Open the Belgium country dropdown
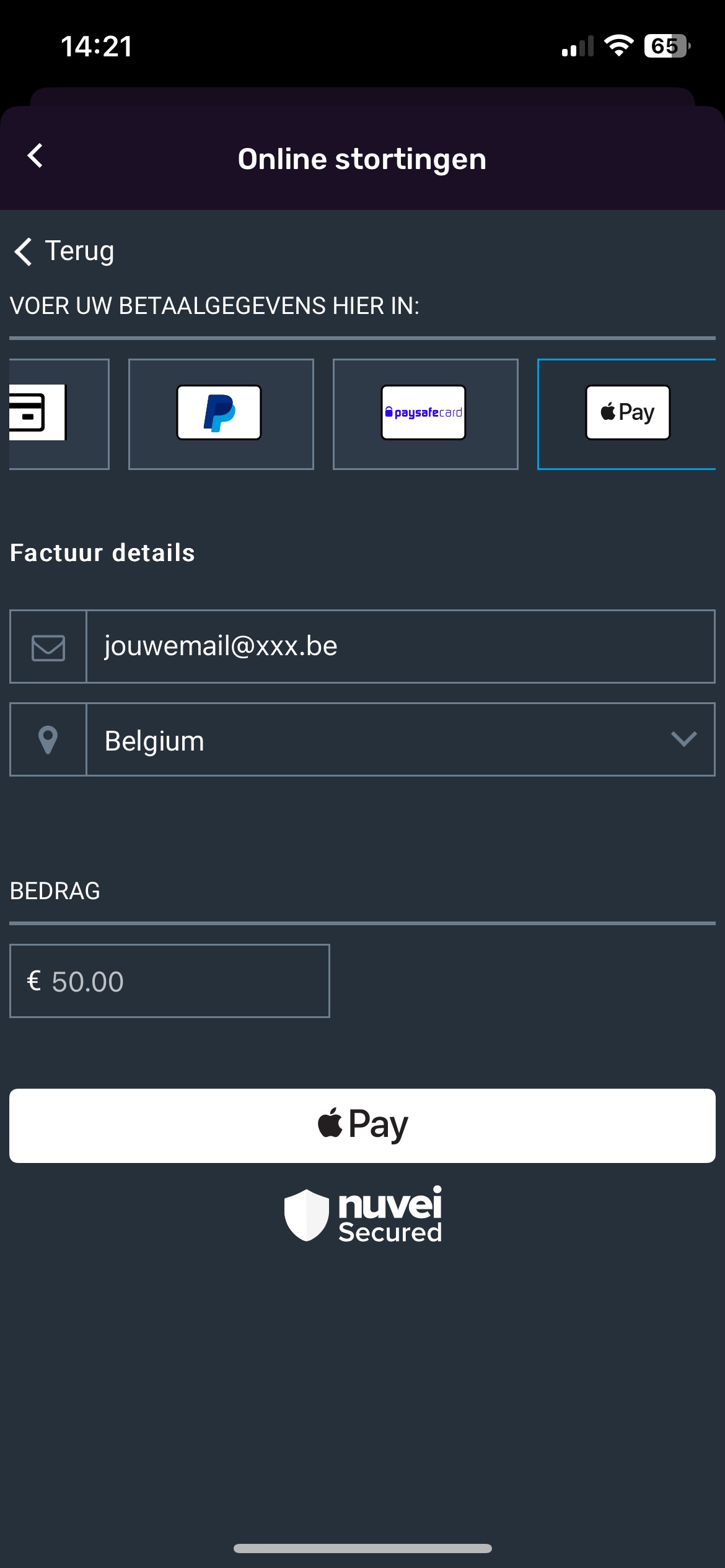This screenshot has height=1568, width=725. tap(400, 739)
